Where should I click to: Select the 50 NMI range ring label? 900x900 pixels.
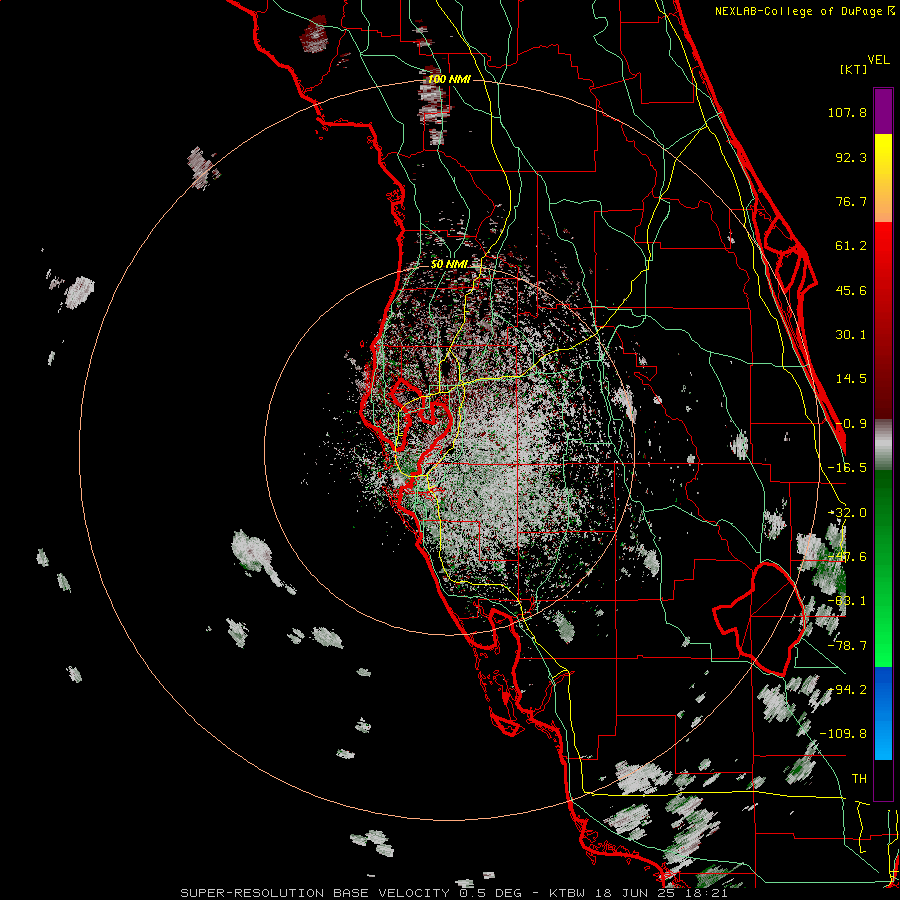pyautogui.click(x=449, y=265)
